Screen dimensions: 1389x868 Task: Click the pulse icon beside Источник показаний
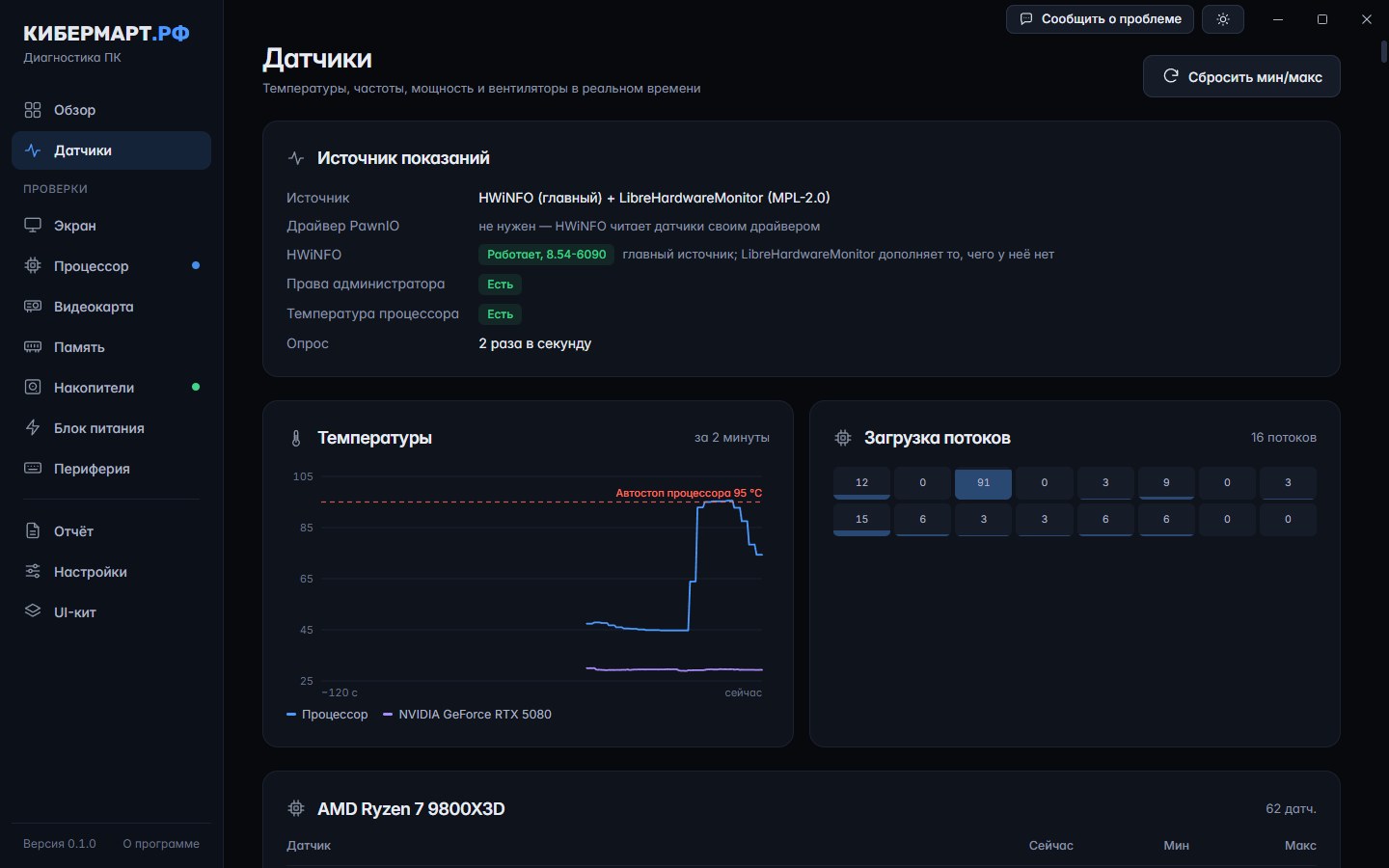click(296, 158)
